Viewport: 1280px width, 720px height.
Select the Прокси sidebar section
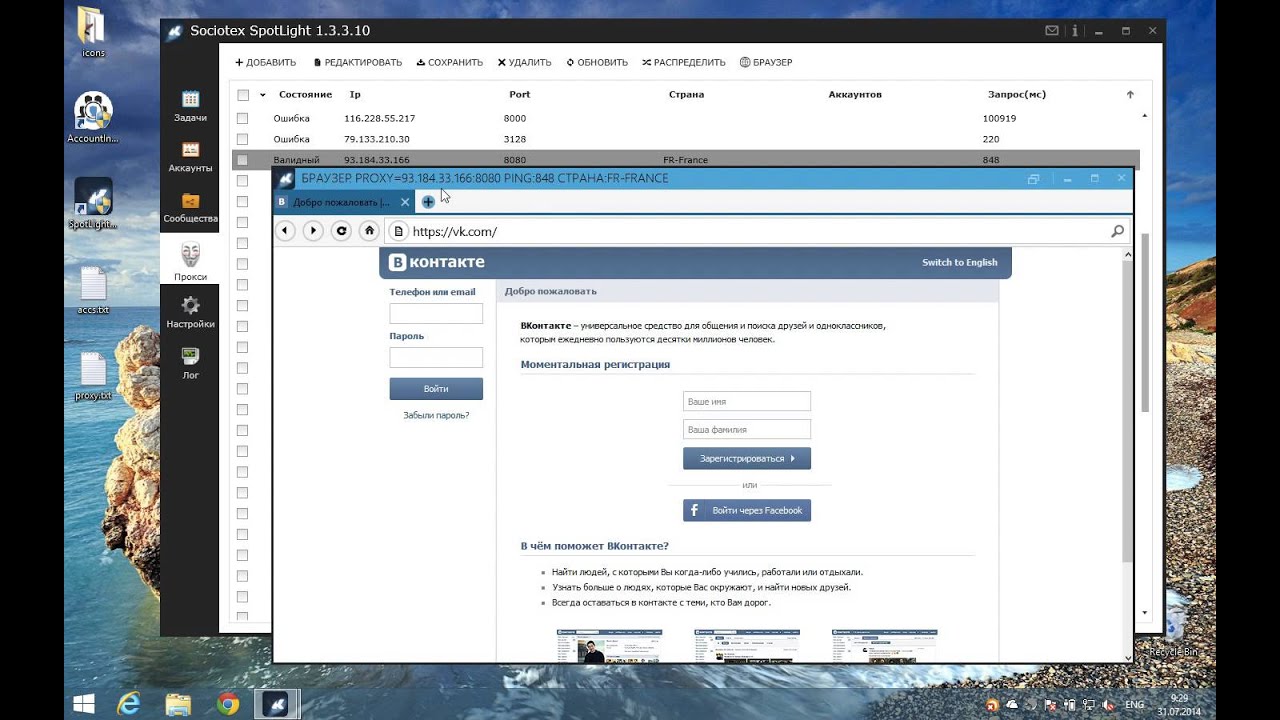pyautogui.click(x=190, y=262)
